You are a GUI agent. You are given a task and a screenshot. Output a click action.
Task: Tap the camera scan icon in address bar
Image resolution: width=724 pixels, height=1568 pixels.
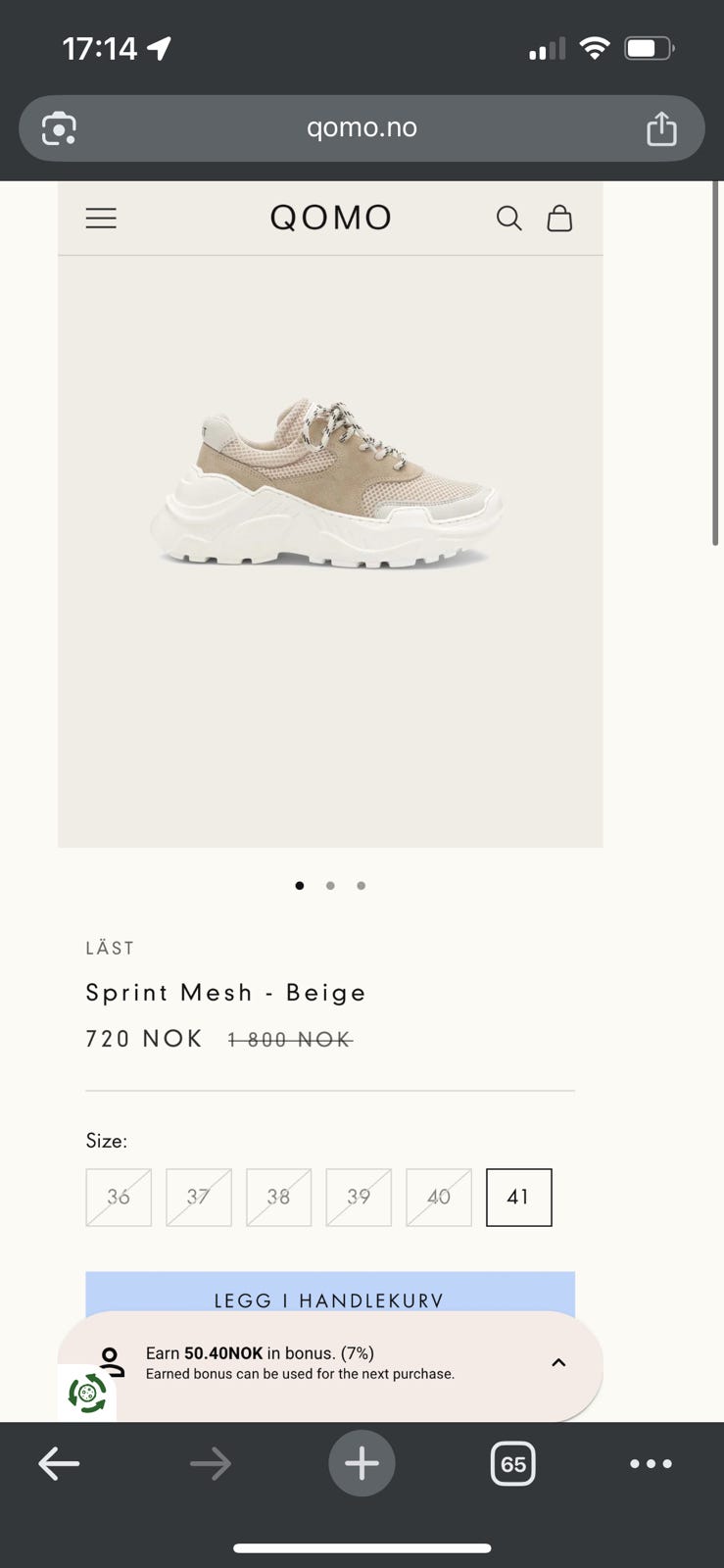[x=59, y=128]
